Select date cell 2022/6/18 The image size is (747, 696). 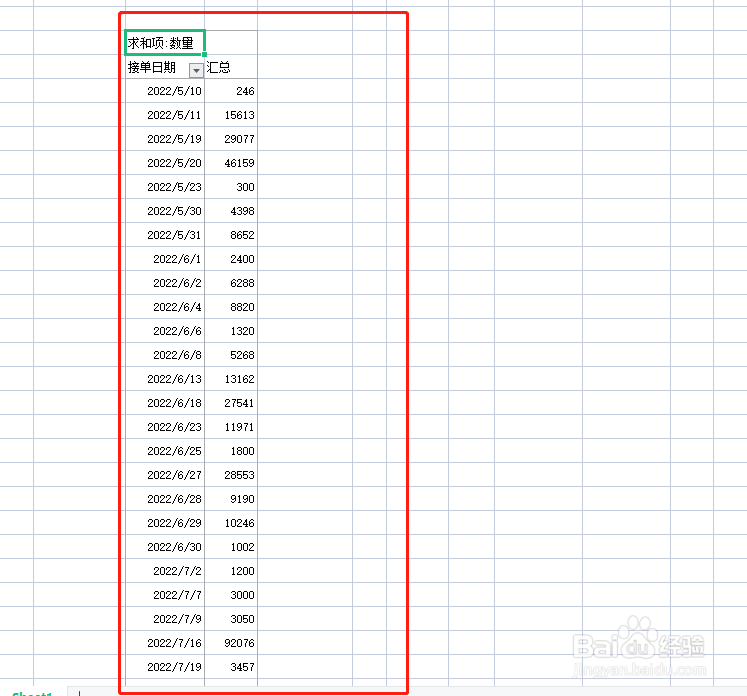coord(165,403)
